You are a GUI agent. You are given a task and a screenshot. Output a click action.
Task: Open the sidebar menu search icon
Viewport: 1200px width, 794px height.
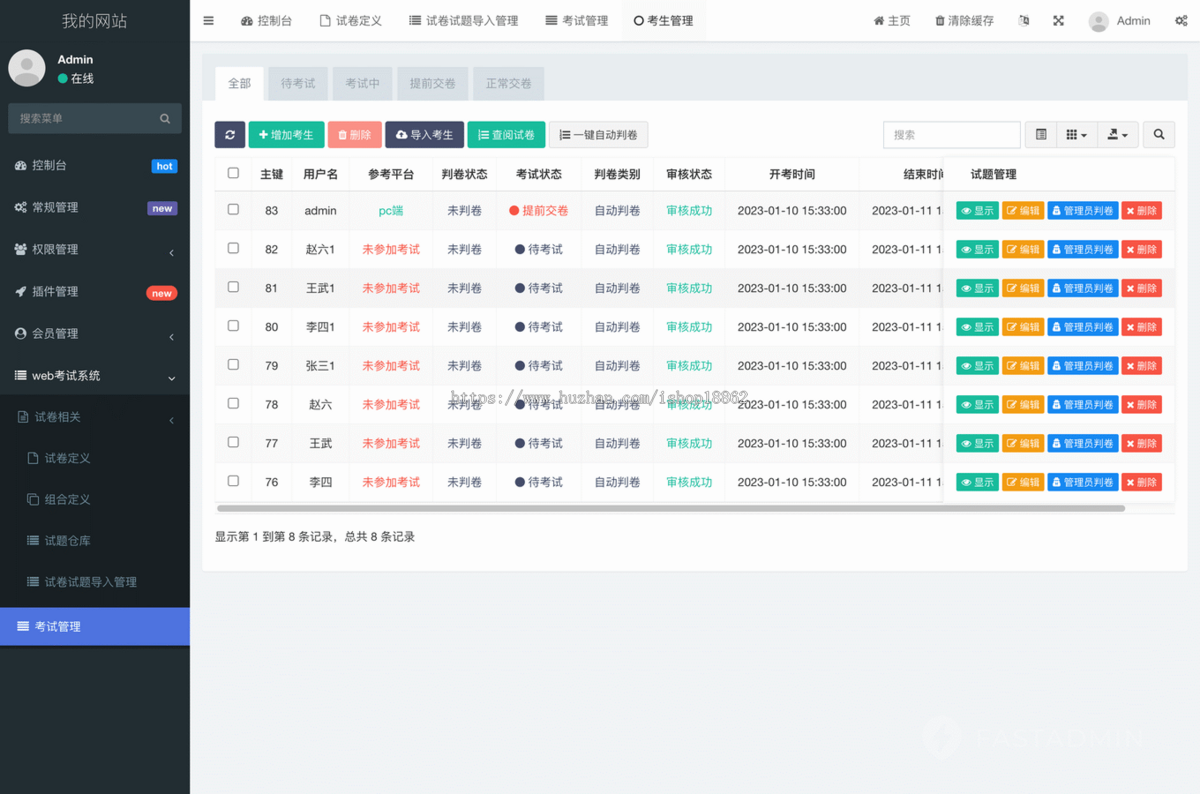[x=164, y=118]
